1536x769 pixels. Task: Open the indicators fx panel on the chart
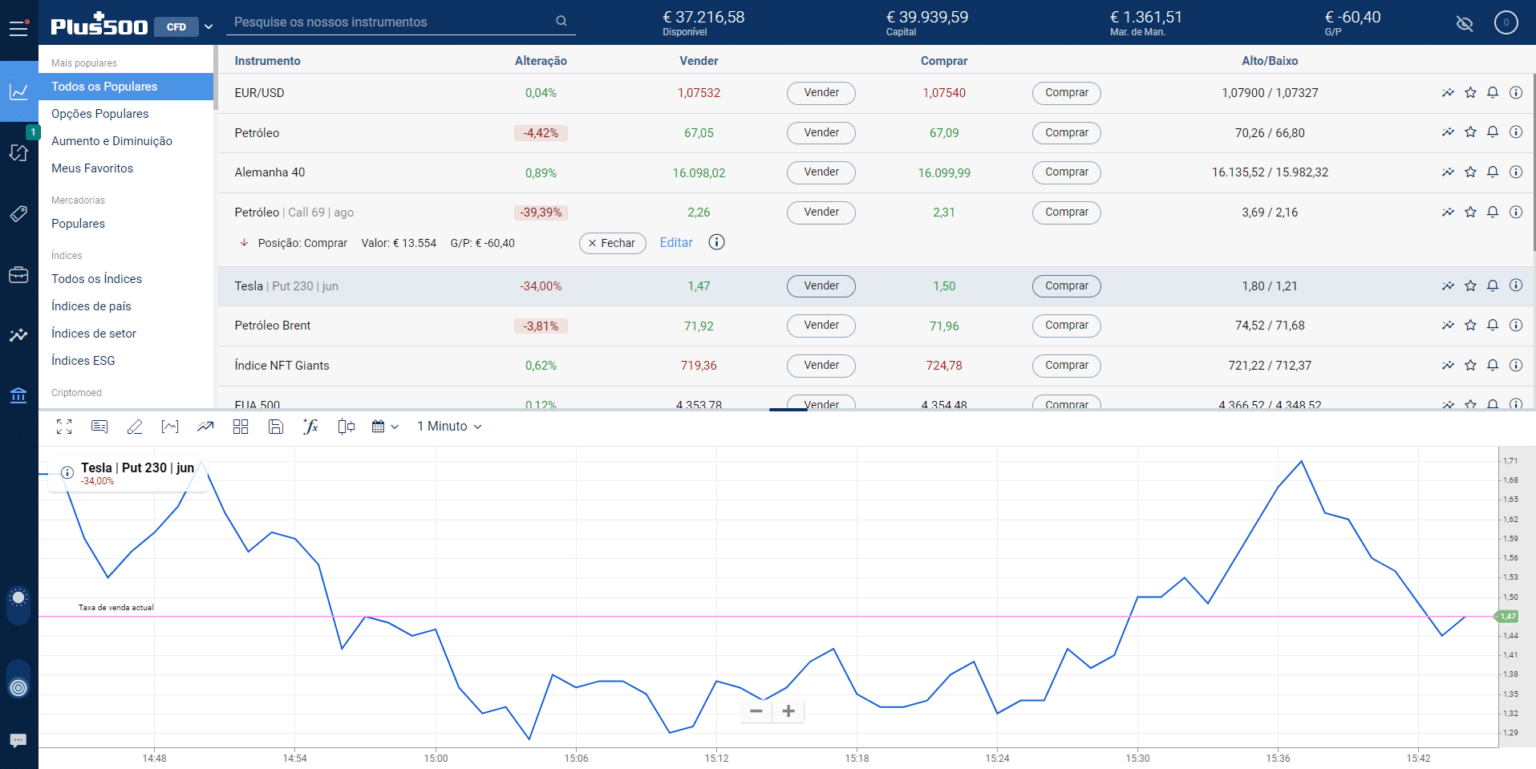[310, 426]
